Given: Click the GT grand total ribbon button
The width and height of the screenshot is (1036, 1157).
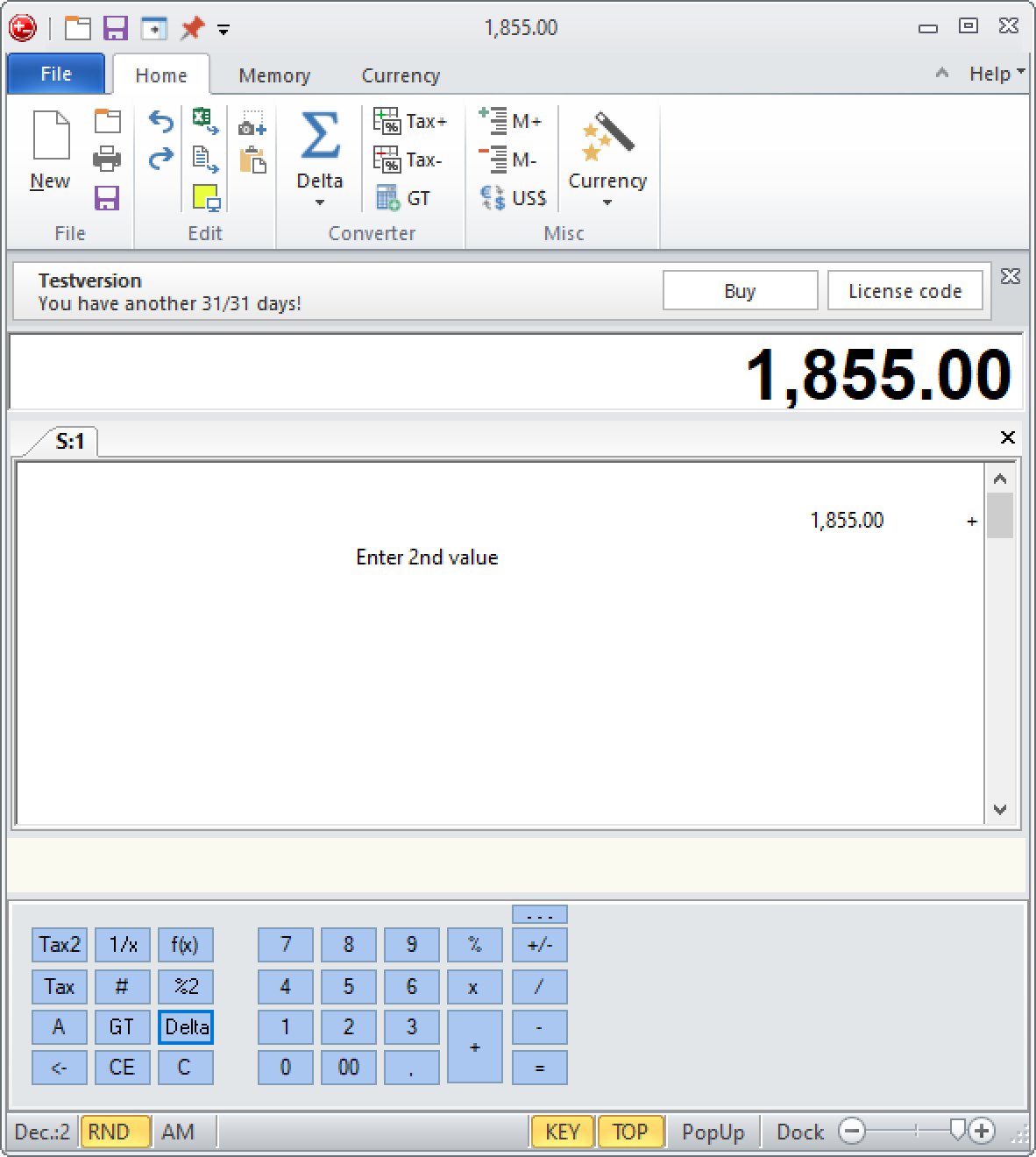Looking at the screenshot, I should pos(403,198).
